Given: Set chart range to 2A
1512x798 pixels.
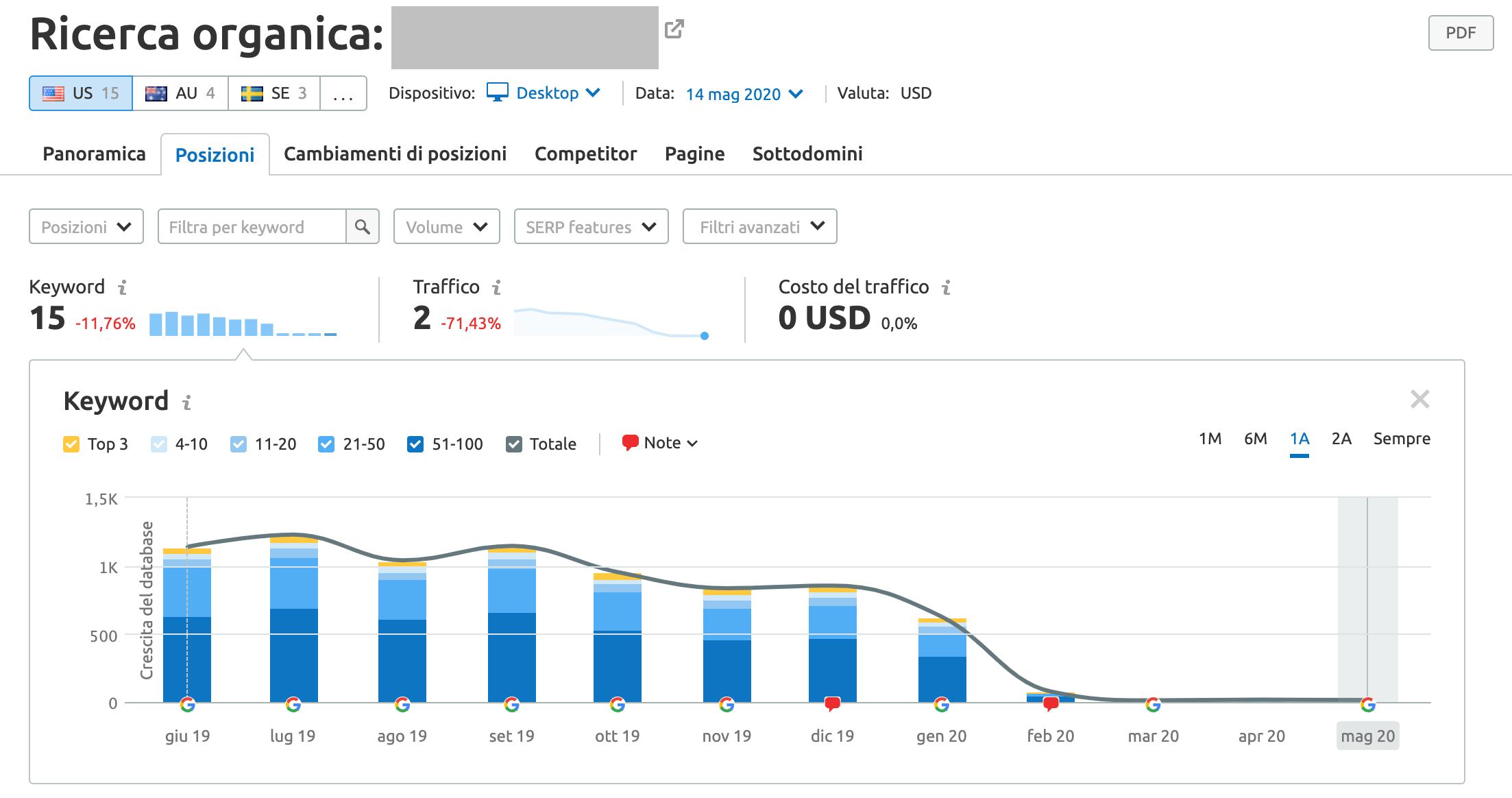Looking at the screenshot, I should click(x=1341, y=439).
